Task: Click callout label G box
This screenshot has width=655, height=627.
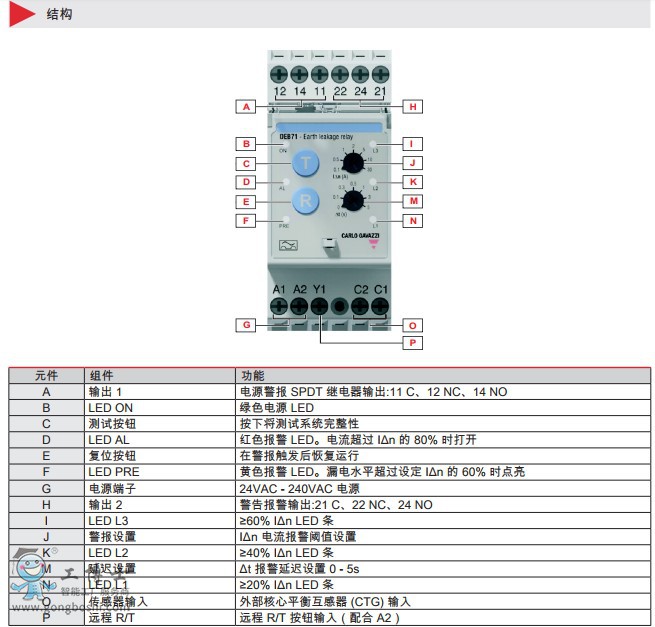Action: click(x=244, y=324)
